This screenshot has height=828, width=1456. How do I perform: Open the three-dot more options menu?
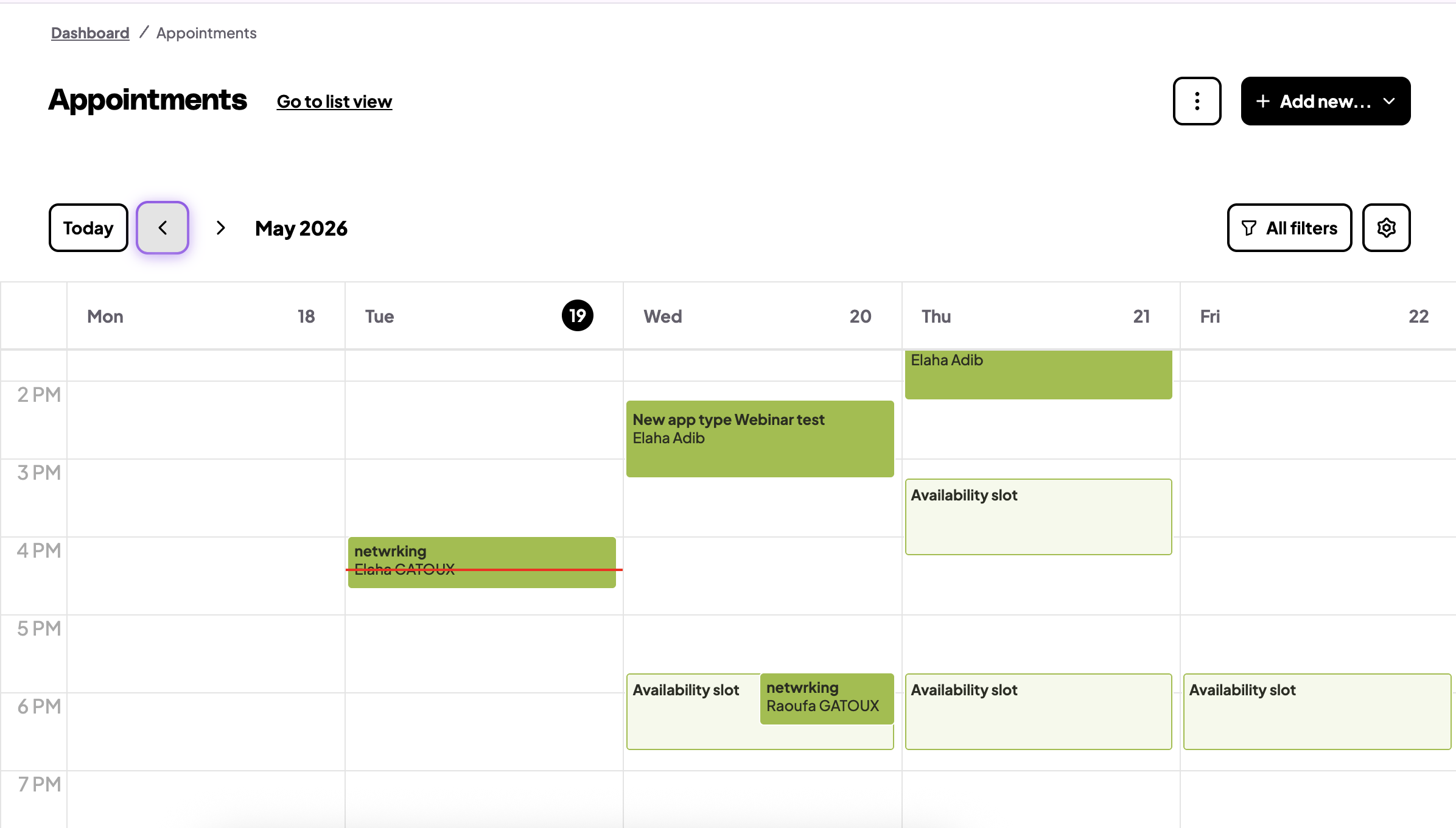point(1197,101)
